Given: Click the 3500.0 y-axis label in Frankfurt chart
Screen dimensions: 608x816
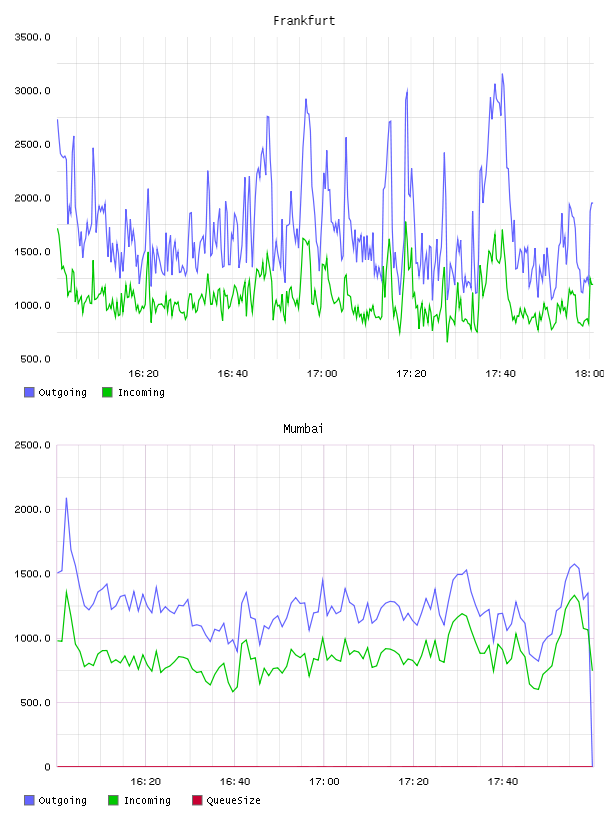Looking at the screenshot, I should coord(32,37).
